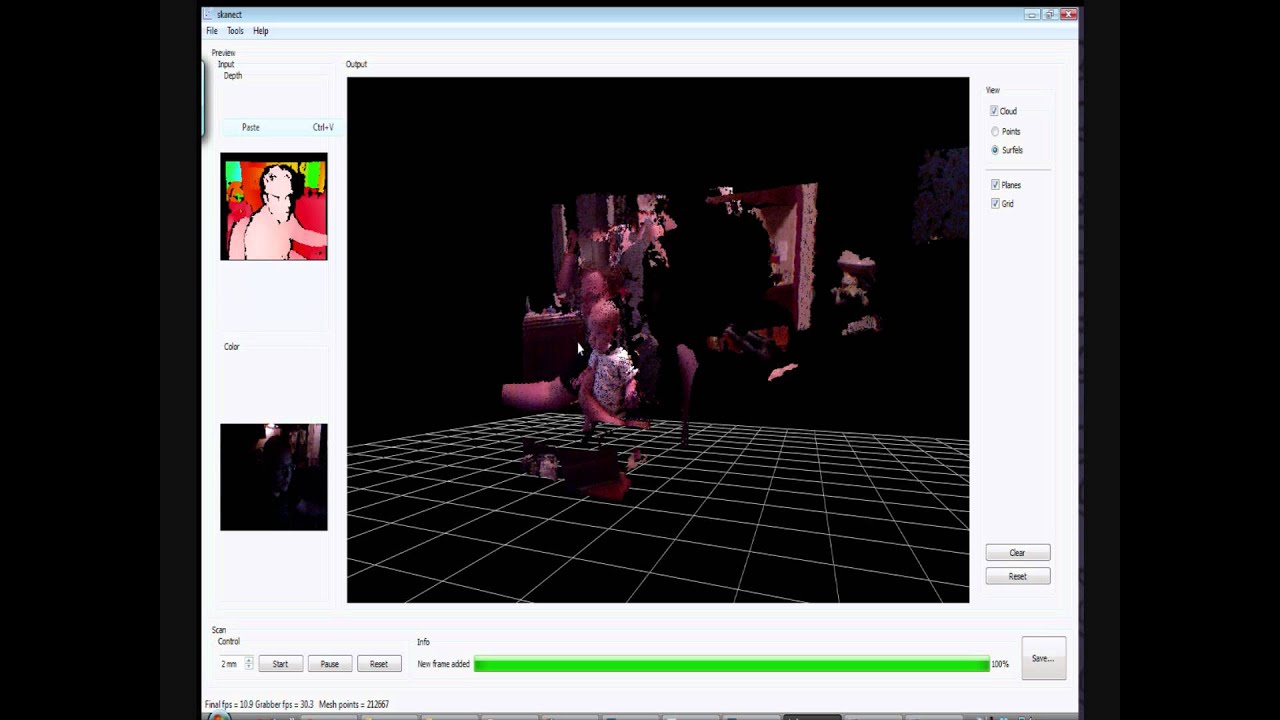Click the 2 mm resolution field

point(231,664)
